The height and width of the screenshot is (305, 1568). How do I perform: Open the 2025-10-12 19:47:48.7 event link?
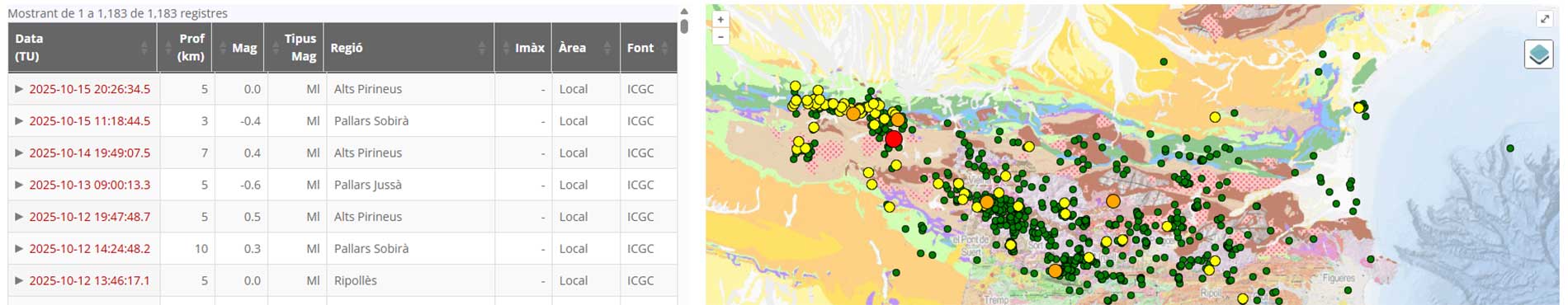pyautogui.click(x=90, y=217)
